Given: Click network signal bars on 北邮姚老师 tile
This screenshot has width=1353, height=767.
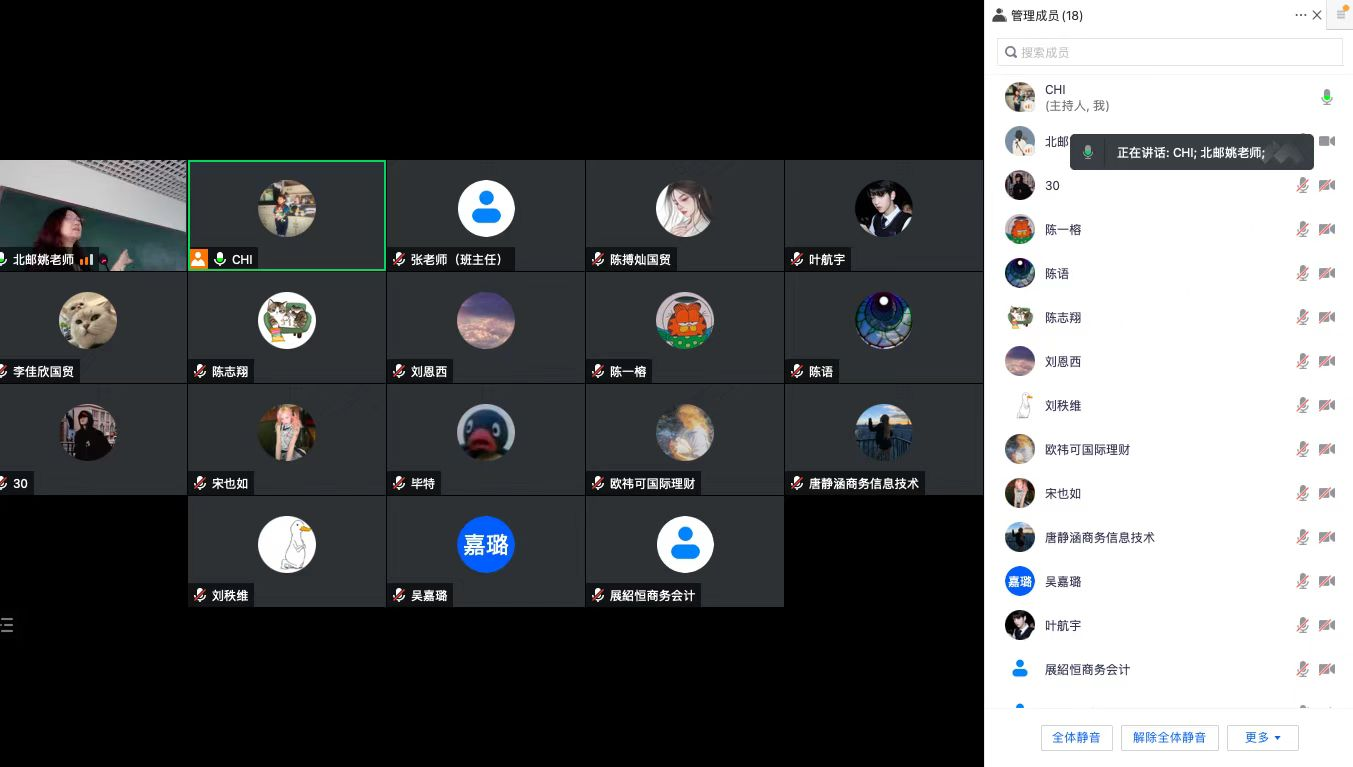Looking at the screenshot, I should click(x=87, y=259).
